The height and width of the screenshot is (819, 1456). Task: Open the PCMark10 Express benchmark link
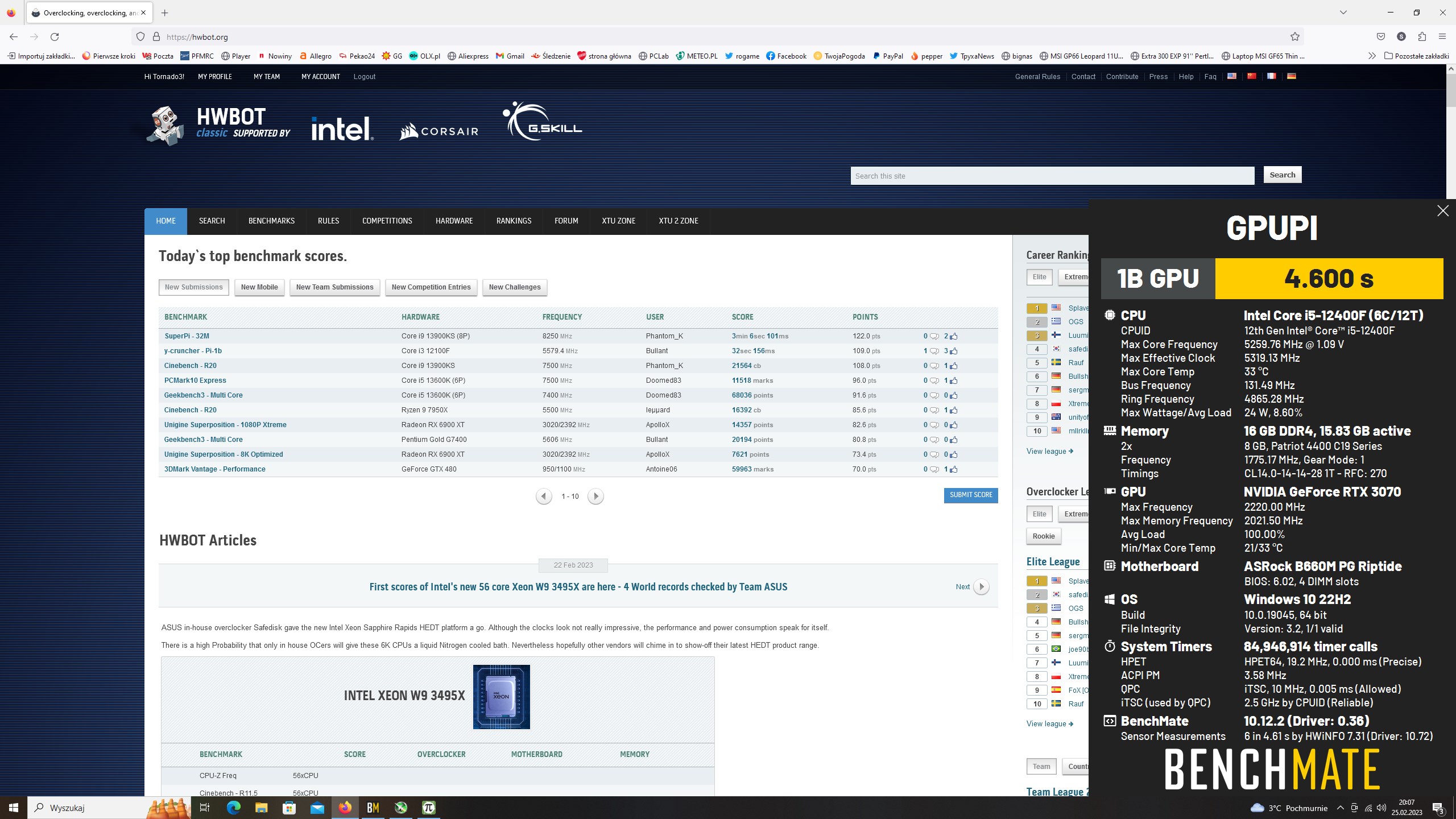click(x=195, y=380)
